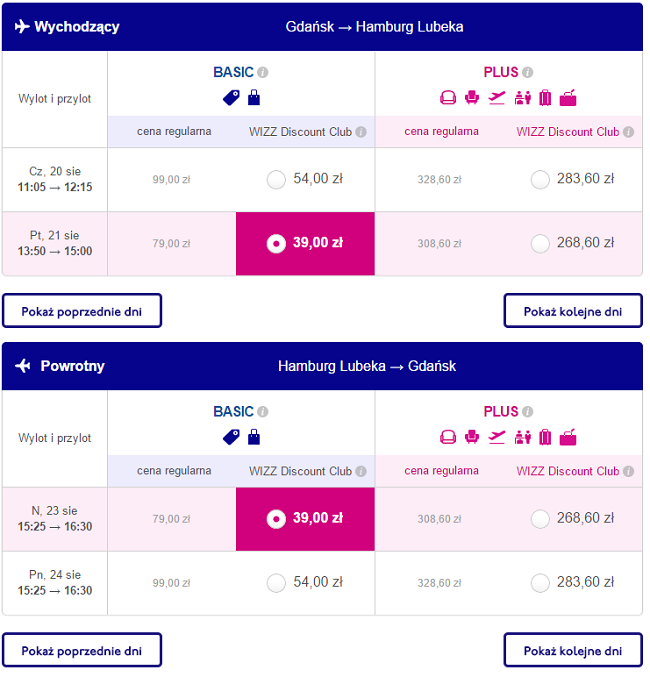Click info icon next to outbound PLUS heading
The image size is (650, 677).
[527, 73]
